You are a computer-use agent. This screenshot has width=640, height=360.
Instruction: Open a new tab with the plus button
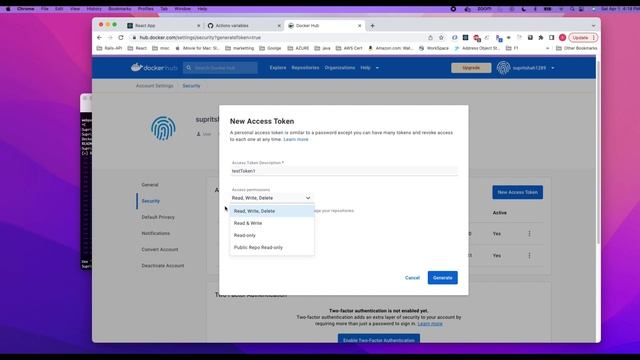372,26
